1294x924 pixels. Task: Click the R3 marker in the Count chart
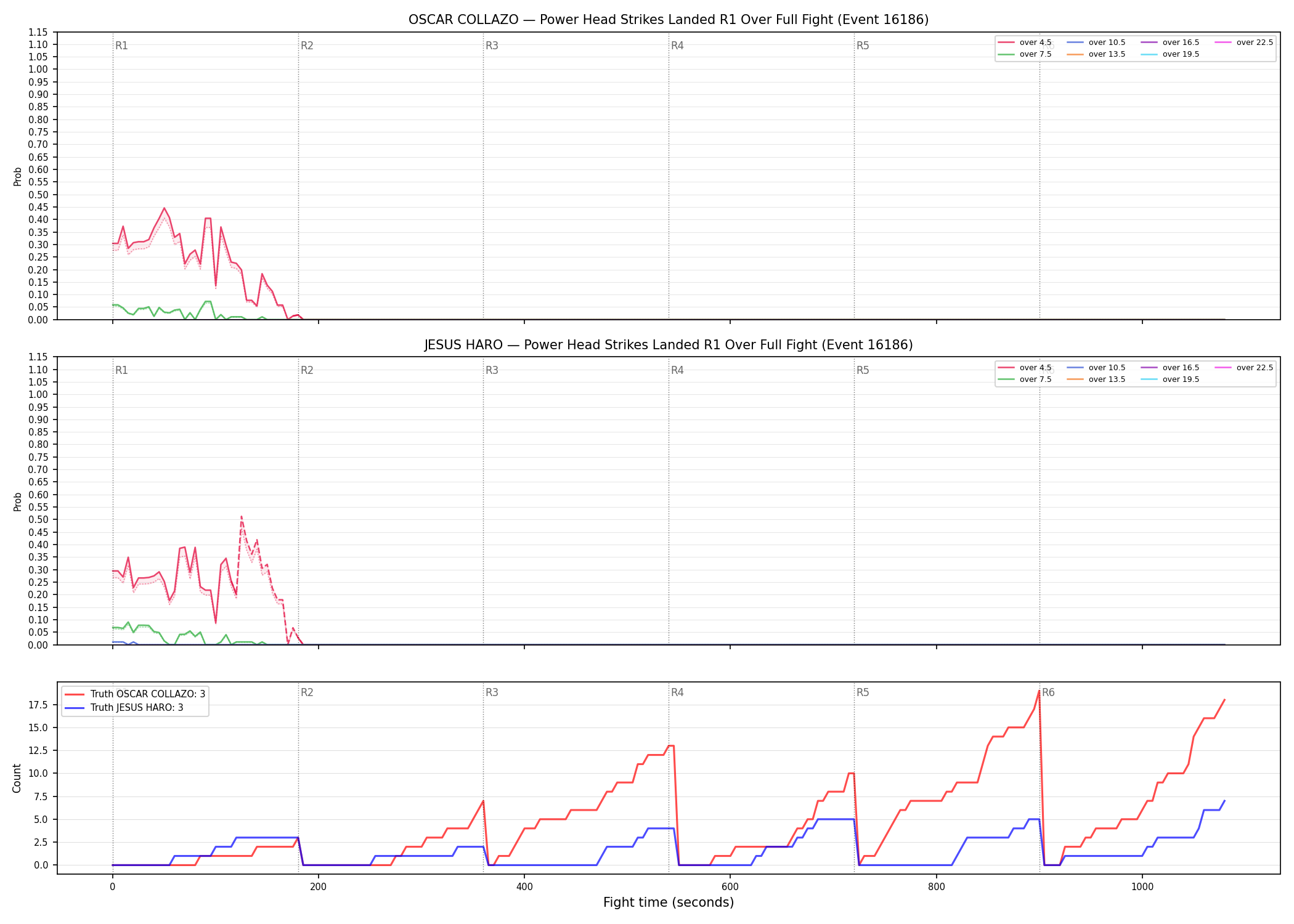(x=492, y=692)
